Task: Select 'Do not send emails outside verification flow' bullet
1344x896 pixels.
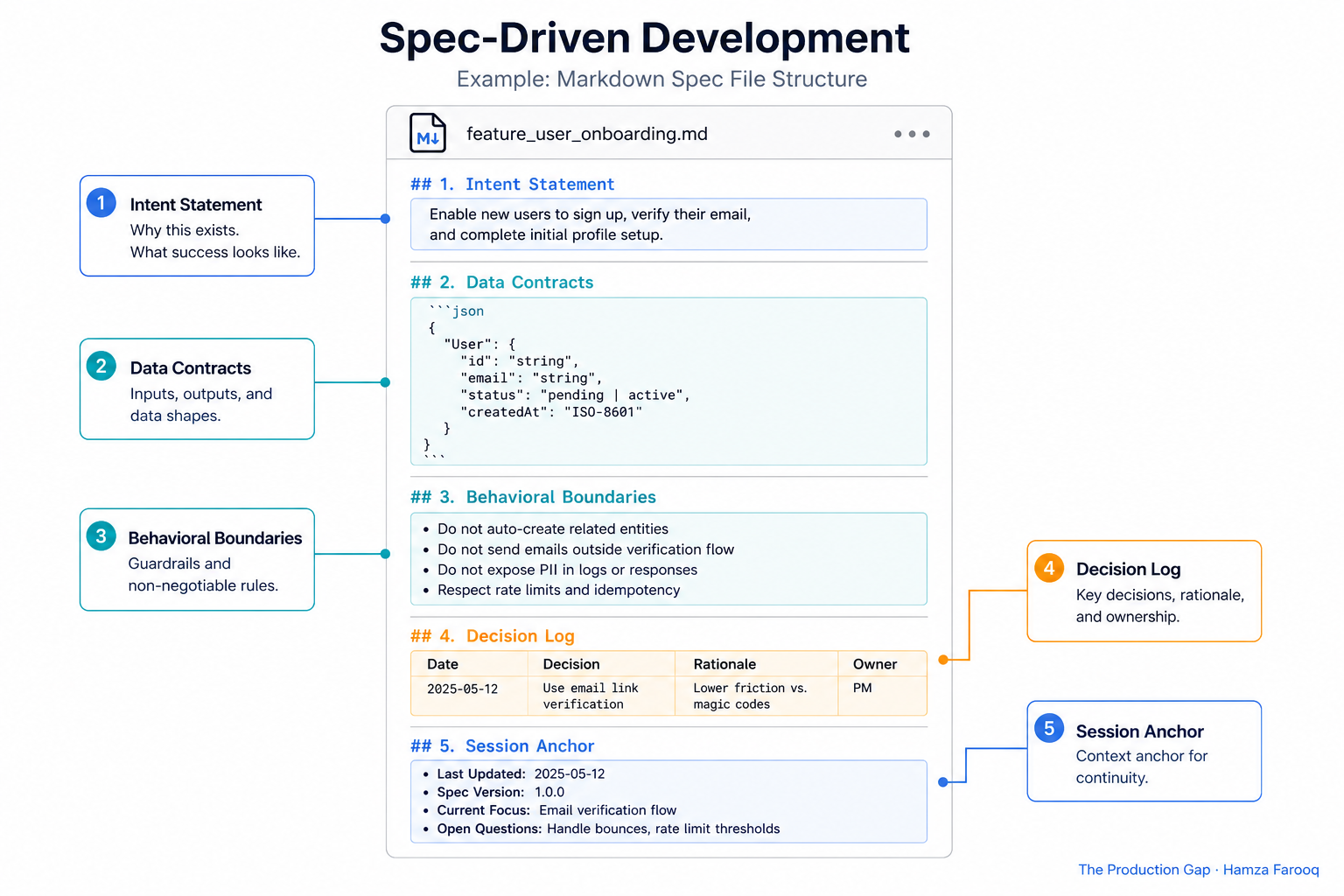Action: 578,549
